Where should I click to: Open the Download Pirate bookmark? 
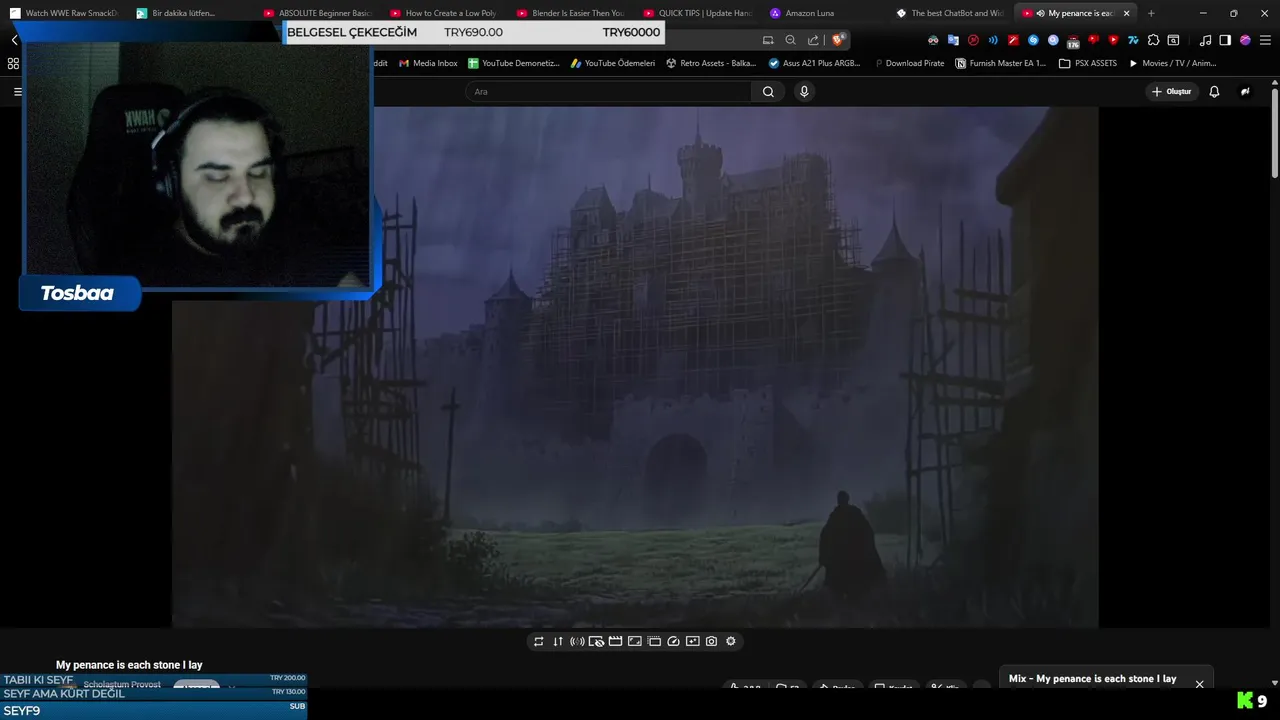pos(908,63)
